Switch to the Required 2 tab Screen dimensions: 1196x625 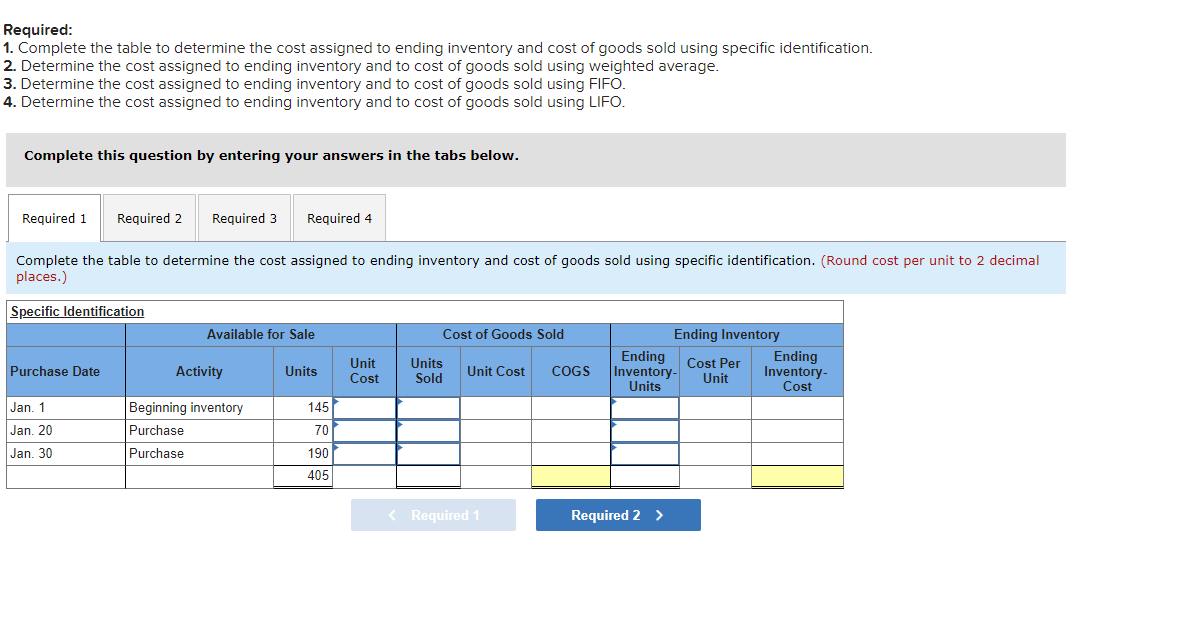tap(148, 218)
